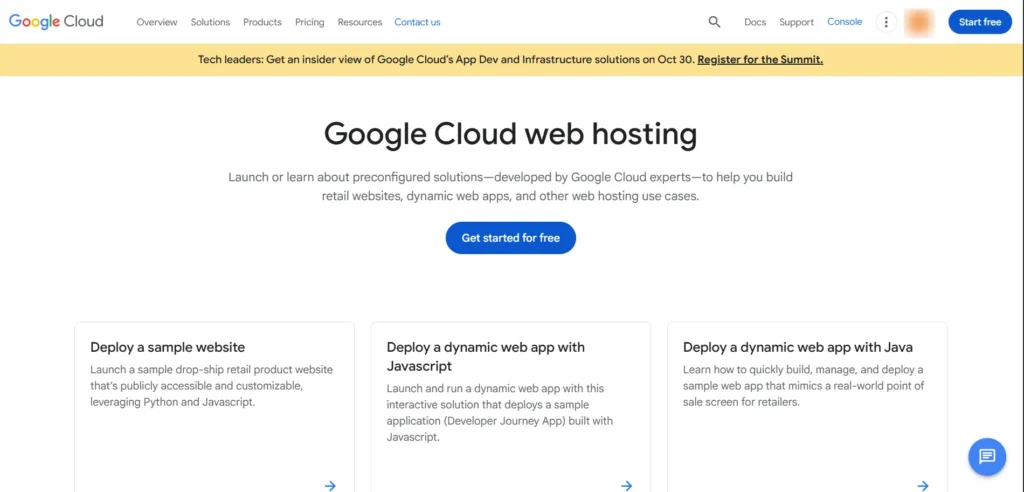Open Deploy a dynamic web app with Java heading
The width and height of the screenshot is (1024, 492).
(x=798, y=347)
